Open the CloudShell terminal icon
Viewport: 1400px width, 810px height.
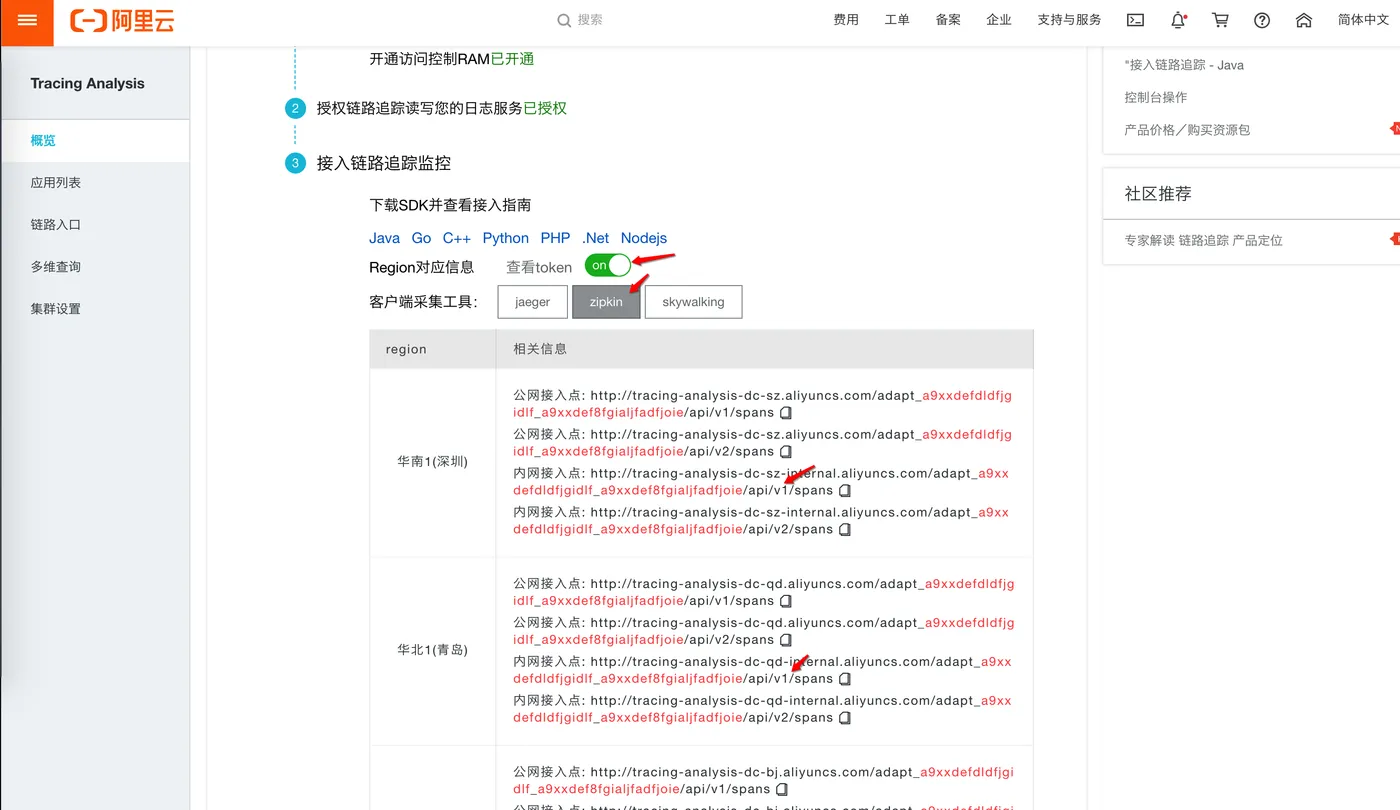pos(1135,20)
